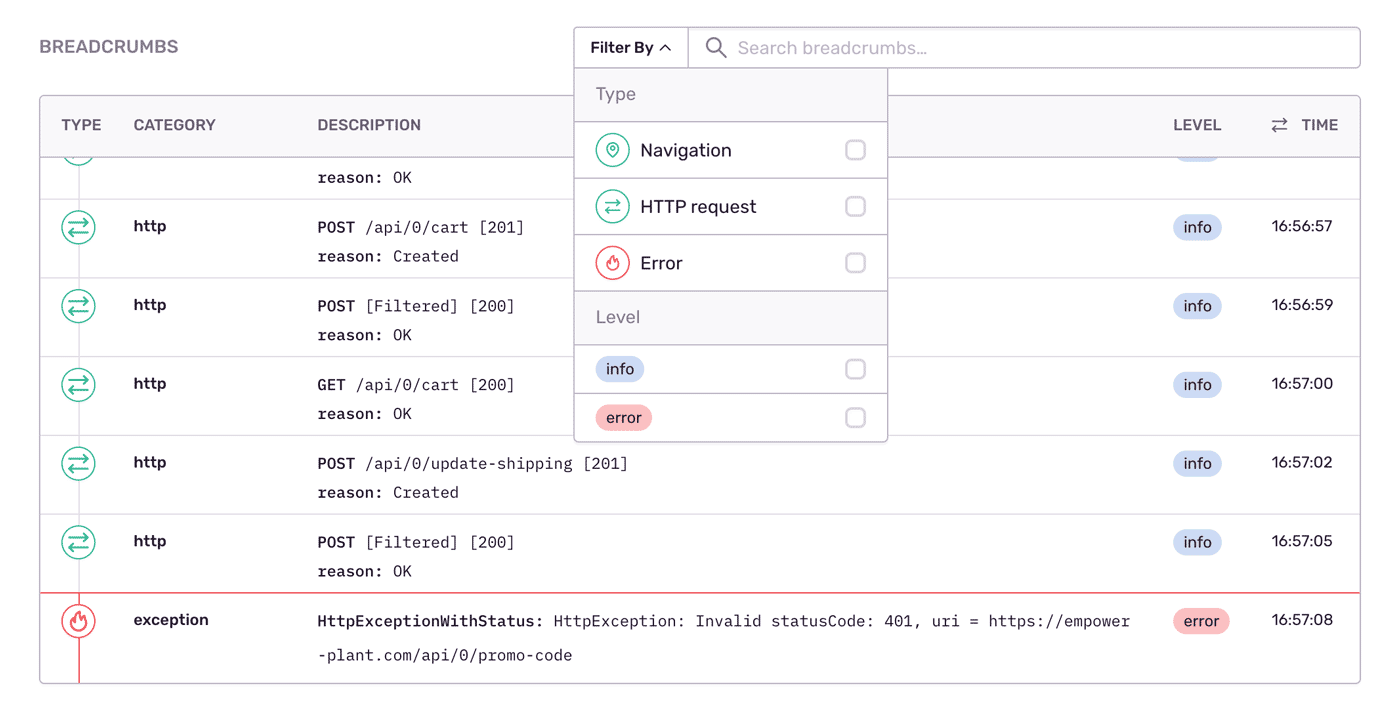Click the error badge on exception row
Viewport: 1400px width, 710px height.
[x=1200, y=621]
